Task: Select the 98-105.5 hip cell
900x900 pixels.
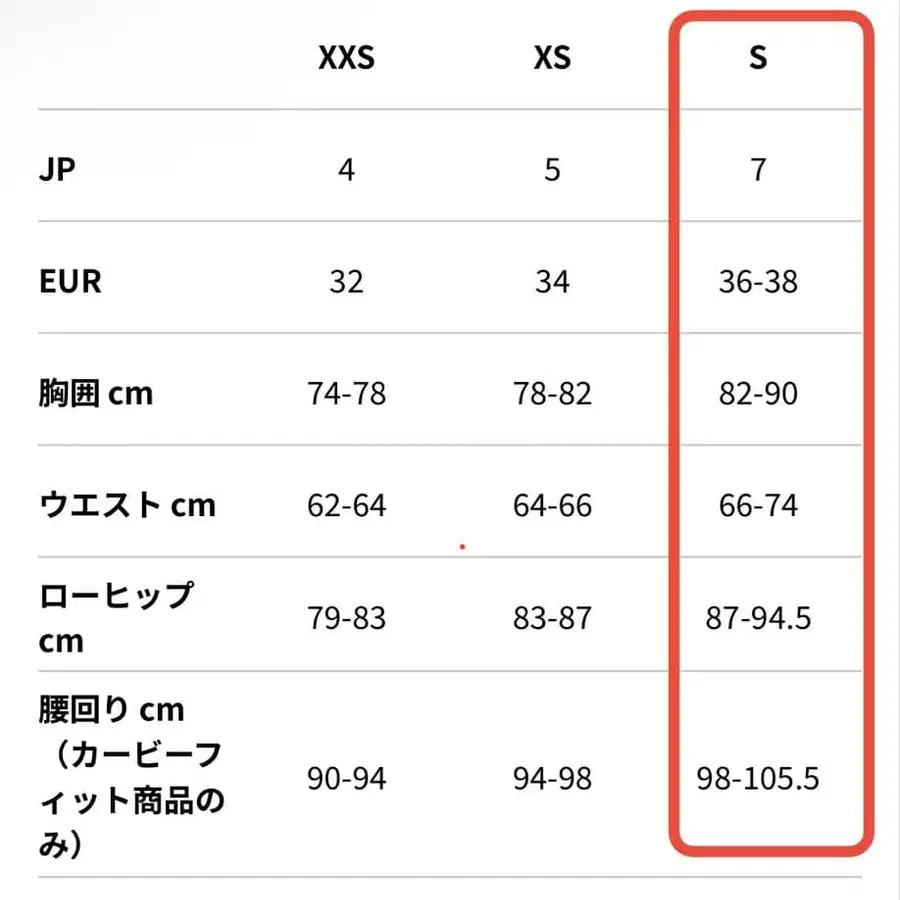Action: pos(758,778)
